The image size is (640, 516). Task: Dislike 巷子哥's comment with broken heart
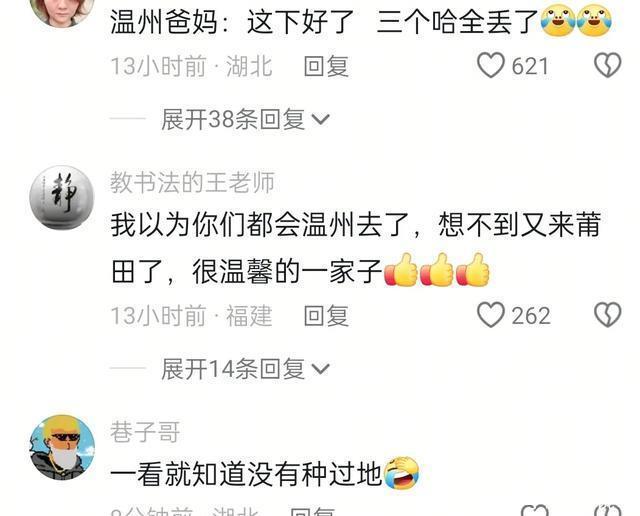click(x=607, y=511)
